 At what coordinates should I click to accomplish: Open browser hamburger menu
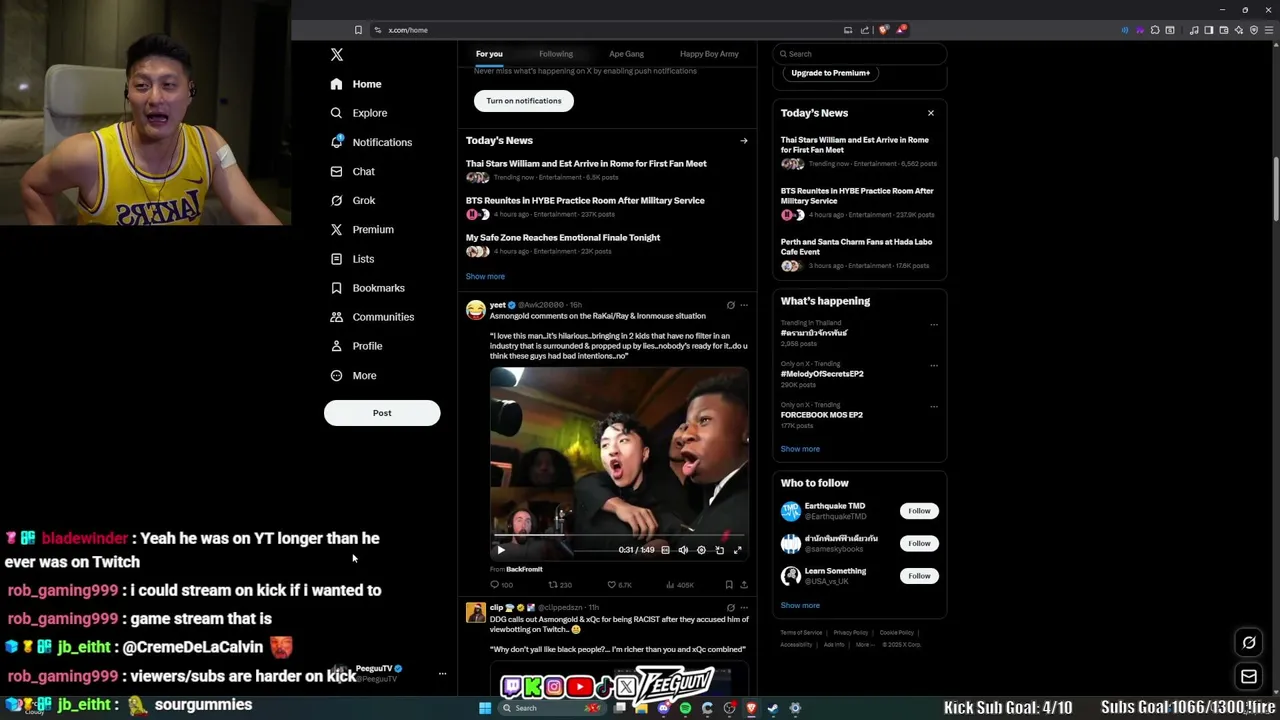(x=1267, y=30)
